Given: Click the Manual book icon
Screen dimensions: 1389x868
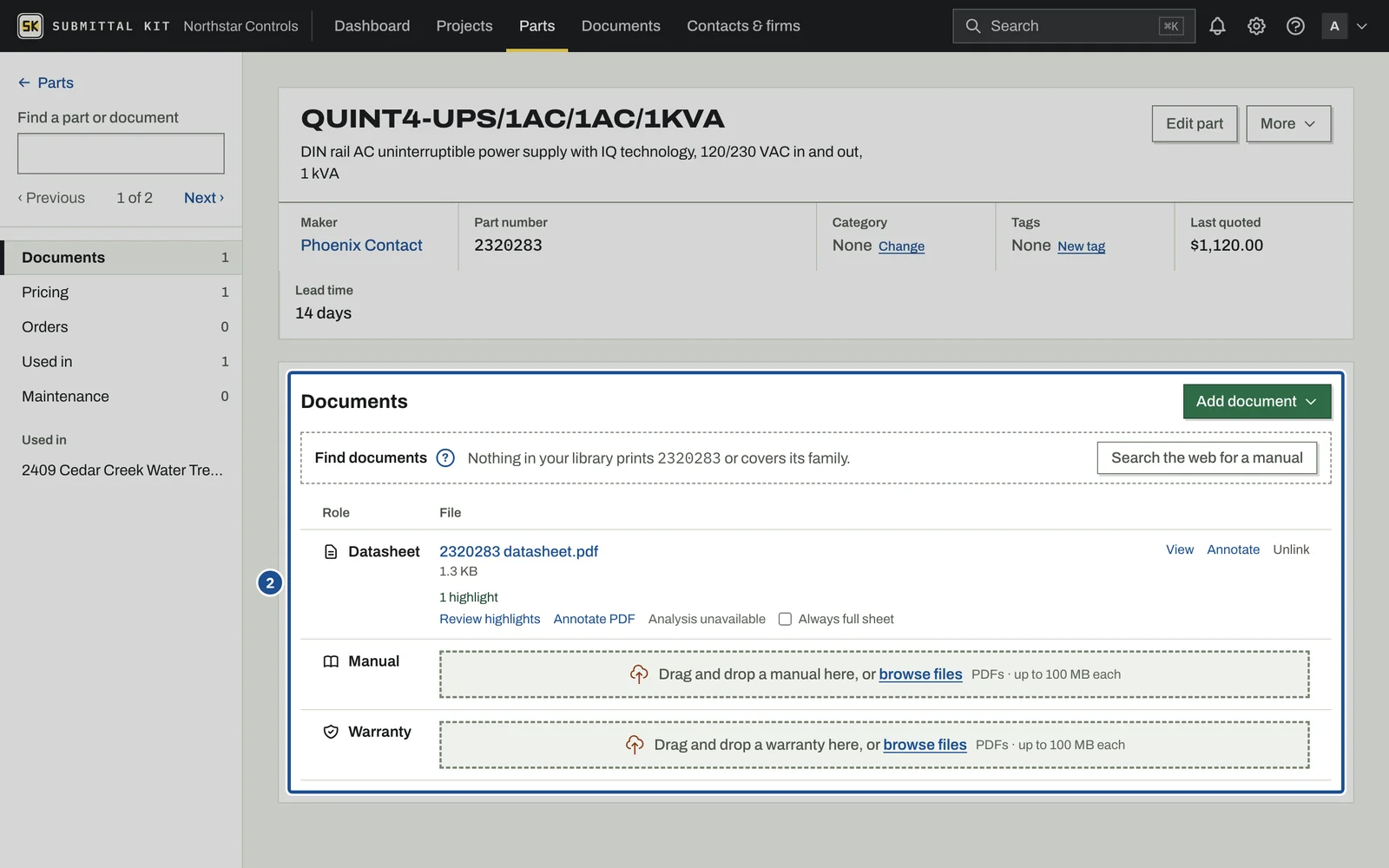Looking at the screenshot, I should [331, 661].
